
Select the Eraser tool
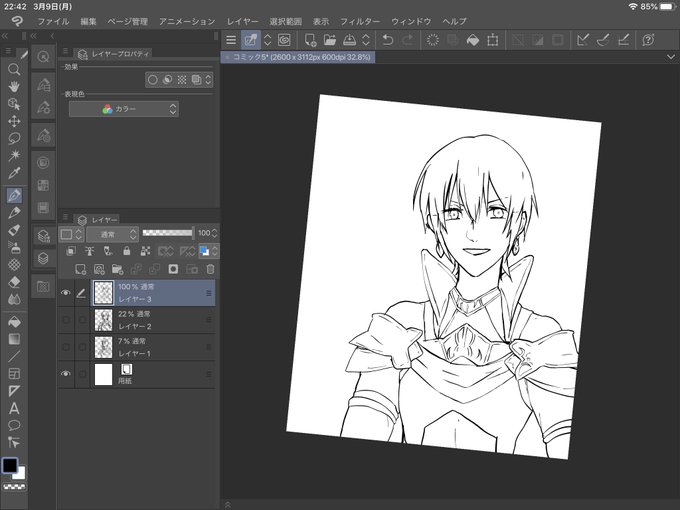pyautogui.click(x=14, y=282)
